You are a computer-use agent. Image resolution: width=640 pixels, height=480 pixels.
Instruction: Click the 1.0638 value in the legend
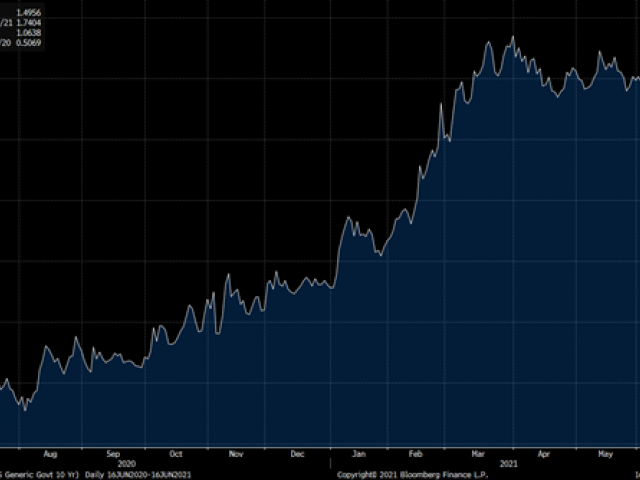pyautogui.click(x=29, y=31)
